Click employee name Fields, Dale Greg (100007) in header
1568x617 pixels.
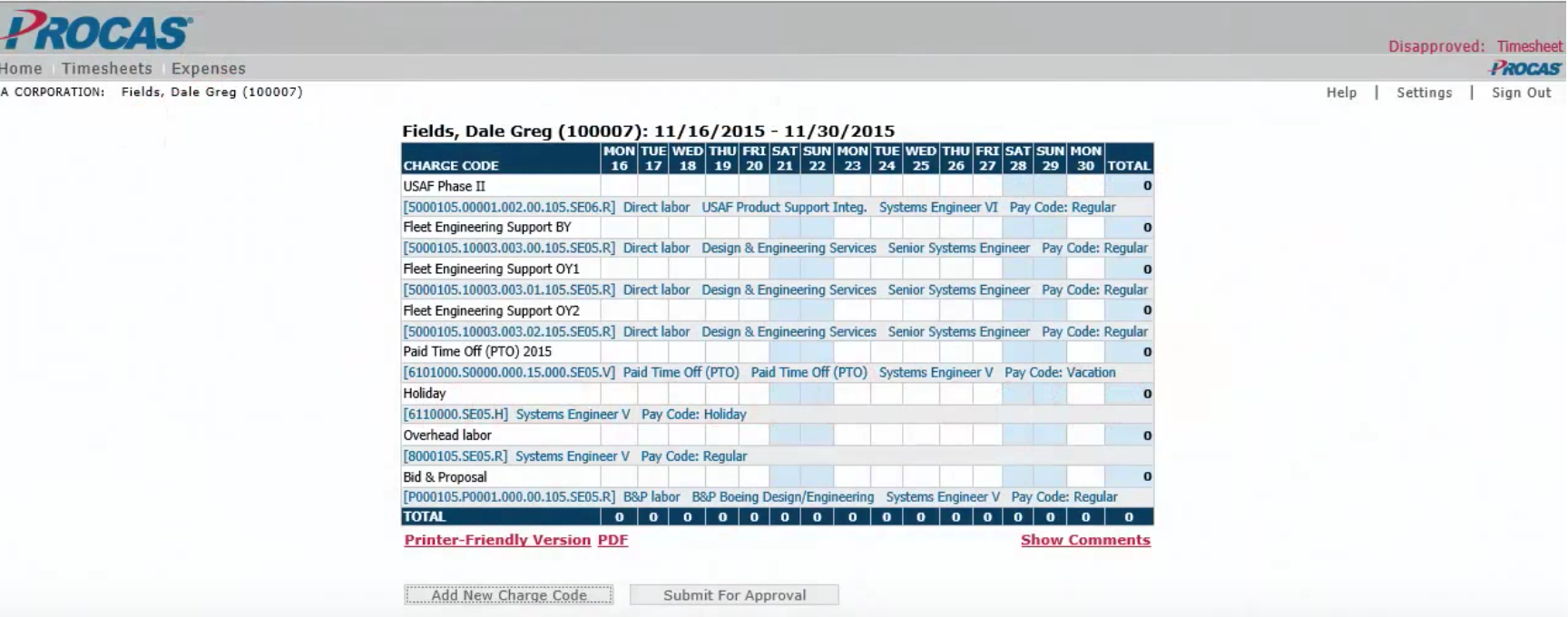click(x=212, y=93)
